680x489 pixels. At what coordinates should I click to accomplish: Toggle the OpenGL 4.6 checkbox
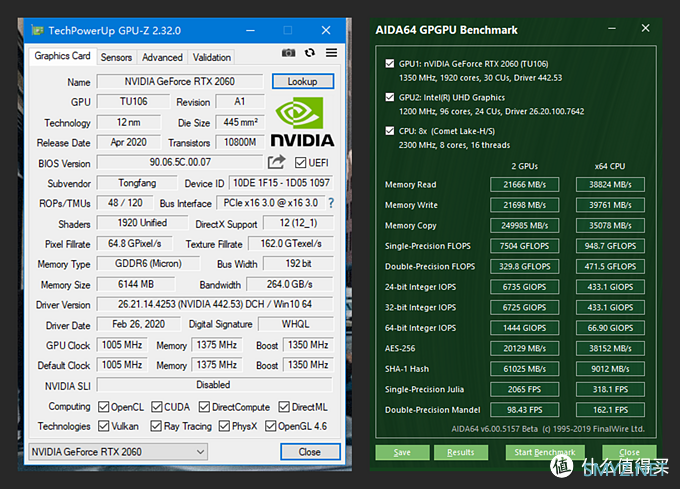point(270,426)
